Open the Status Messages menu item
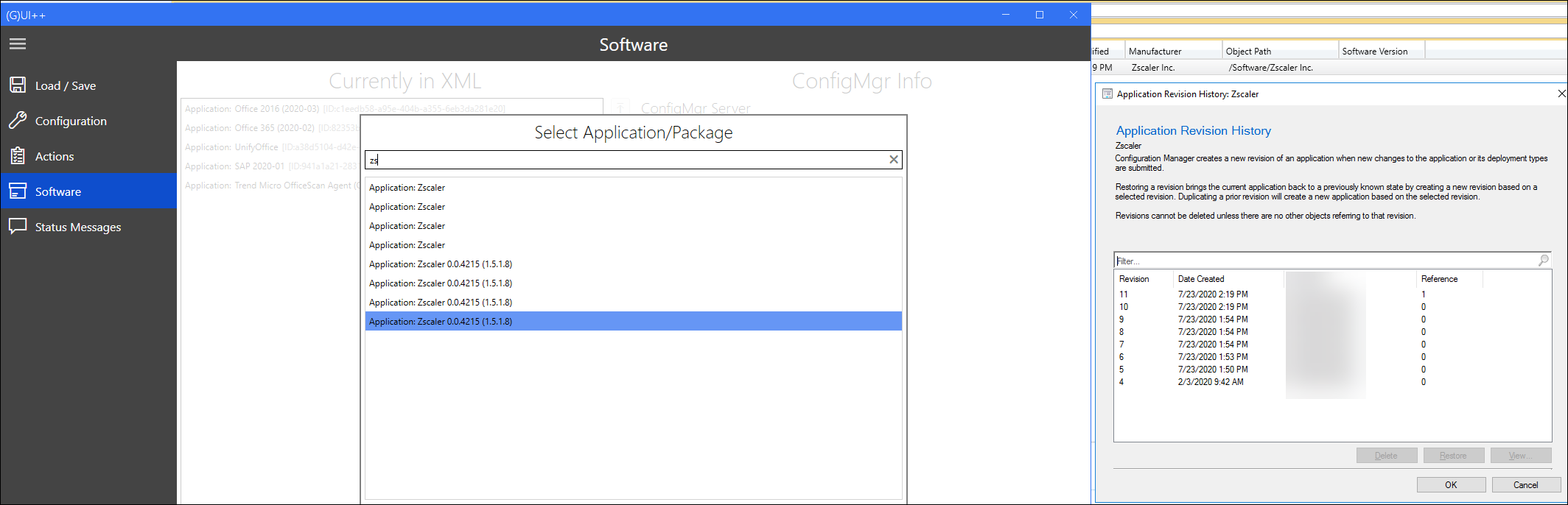The height and width of the screenshot is (505, 1568). coord(88,227)
